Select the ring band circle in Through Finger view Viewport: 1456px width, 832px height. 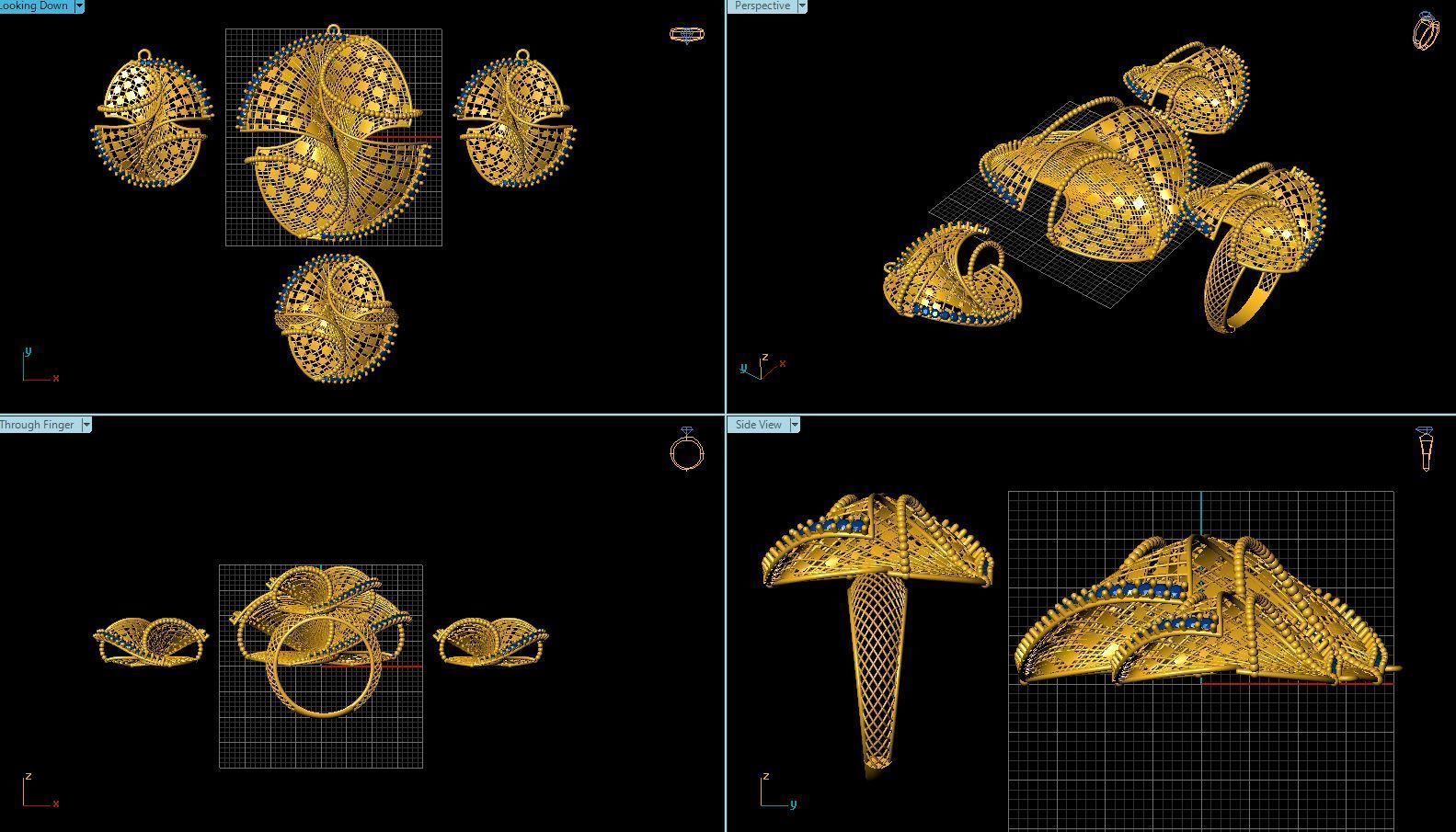point(325,667)
